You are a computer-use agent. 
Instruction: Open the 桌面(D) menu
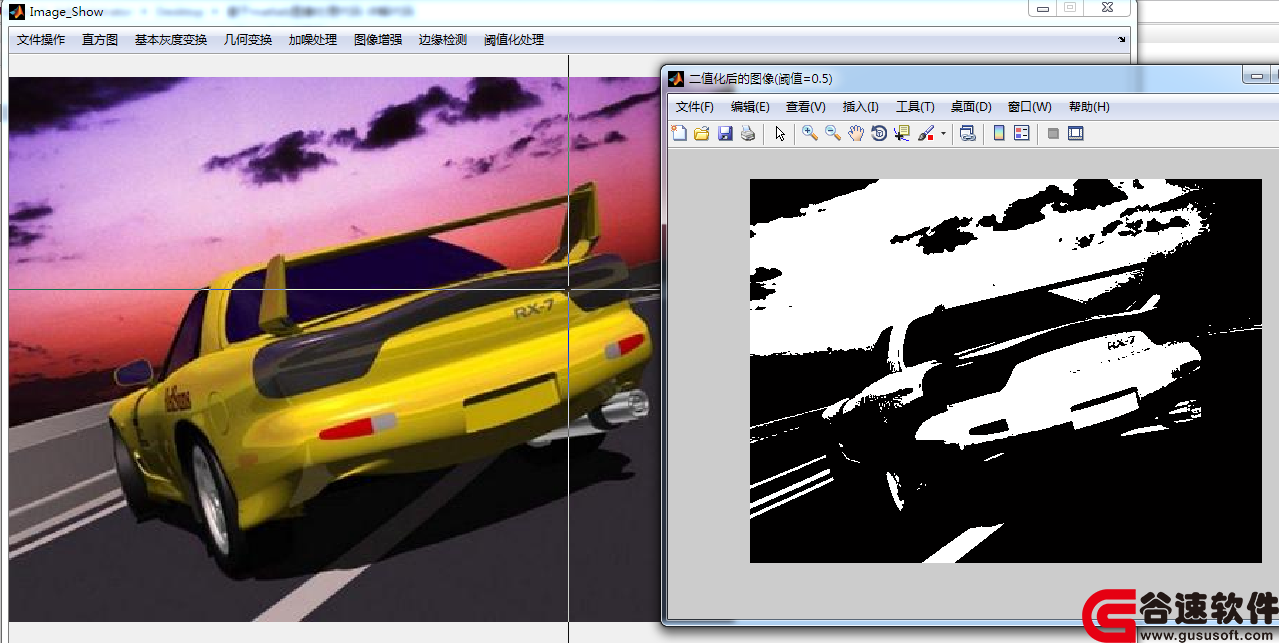(x=971, y=107)
